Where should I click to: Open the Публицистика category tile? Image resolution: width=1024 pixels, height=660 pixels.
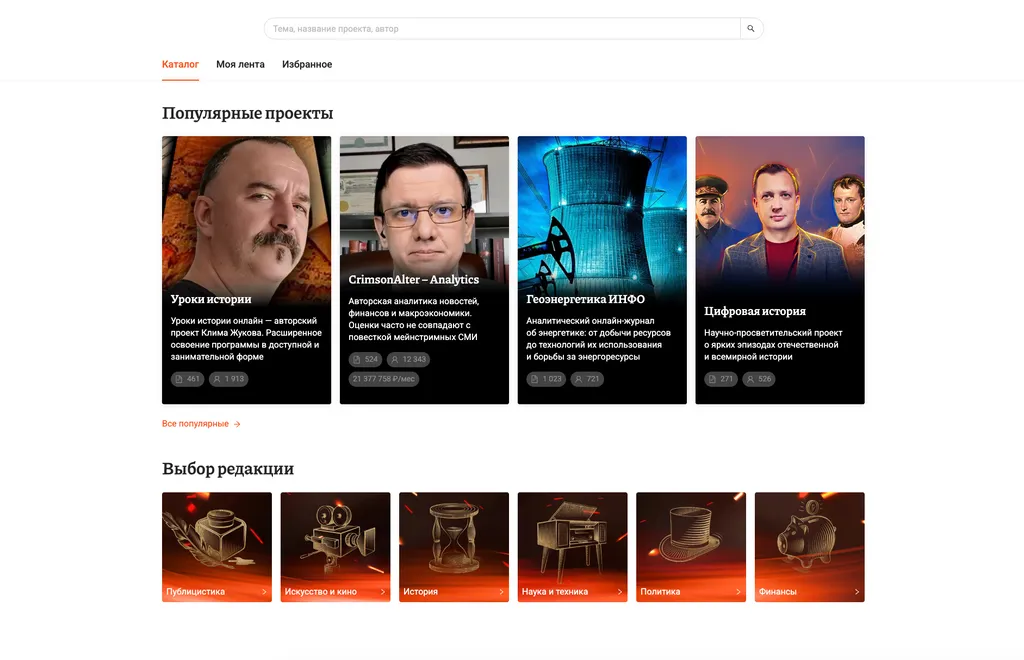click(x=217, y=547)
